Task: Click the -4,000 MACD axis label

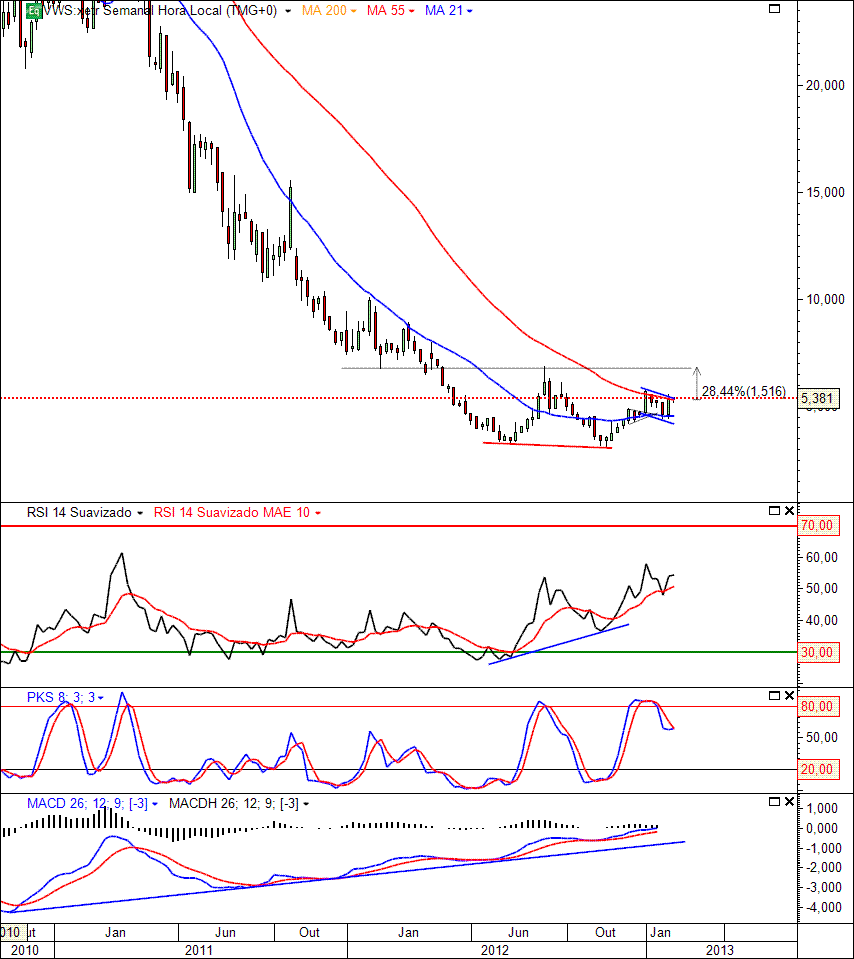Action: 823,907
